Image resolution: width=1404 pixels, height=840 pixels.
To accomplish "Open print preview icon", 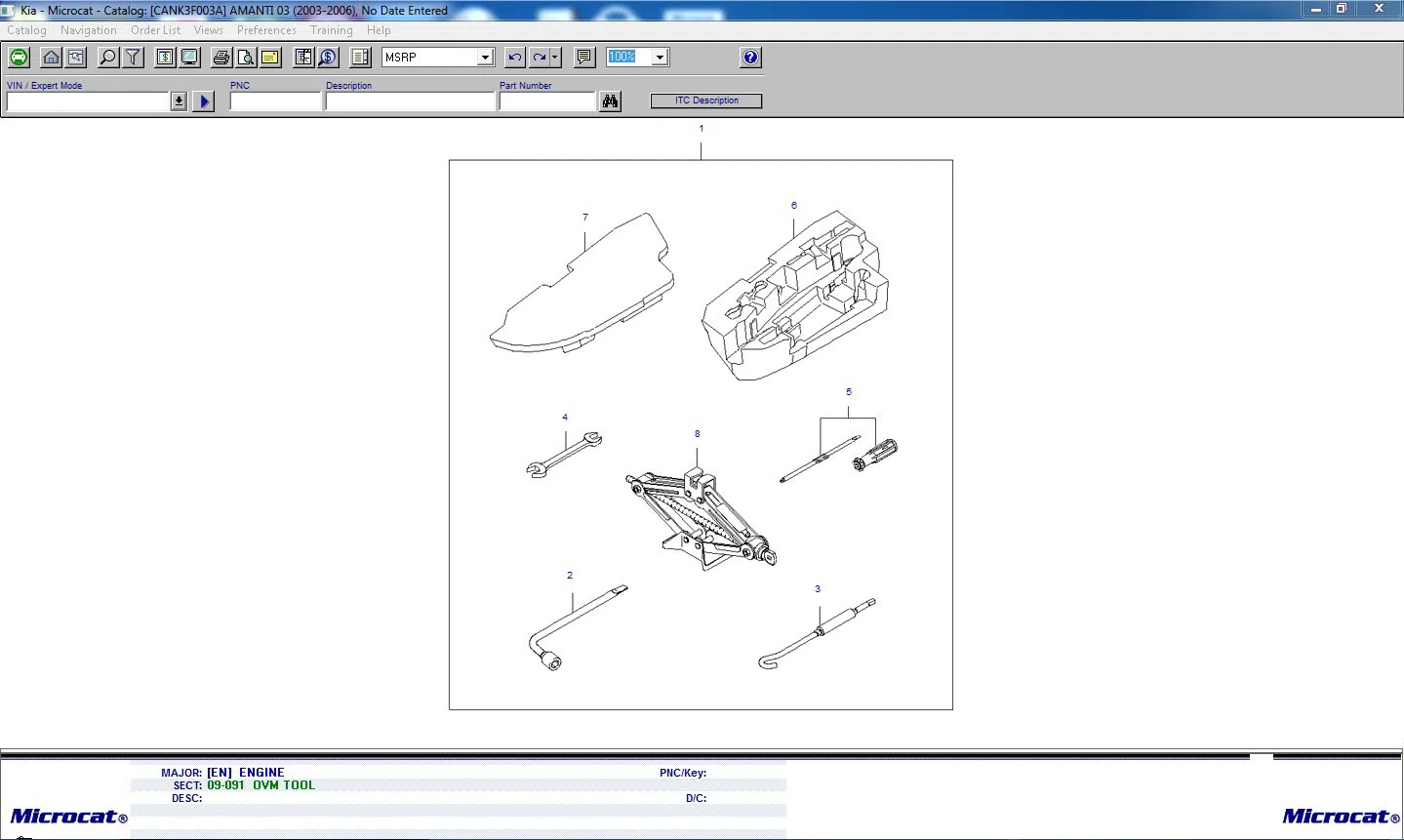I will coord(247,58).
